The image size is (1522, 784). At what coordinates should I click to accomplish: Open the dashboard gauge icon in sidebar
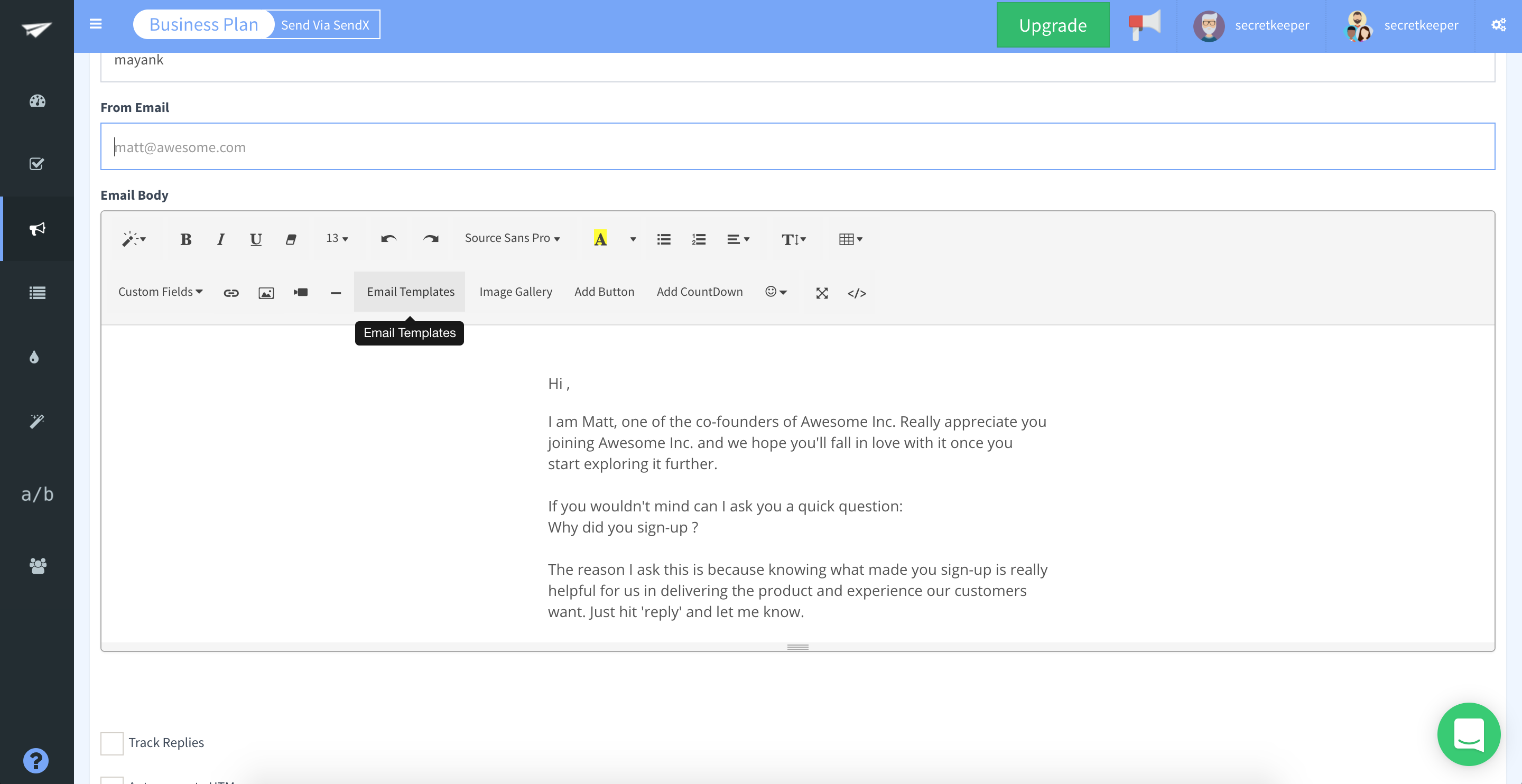(37, 100)
